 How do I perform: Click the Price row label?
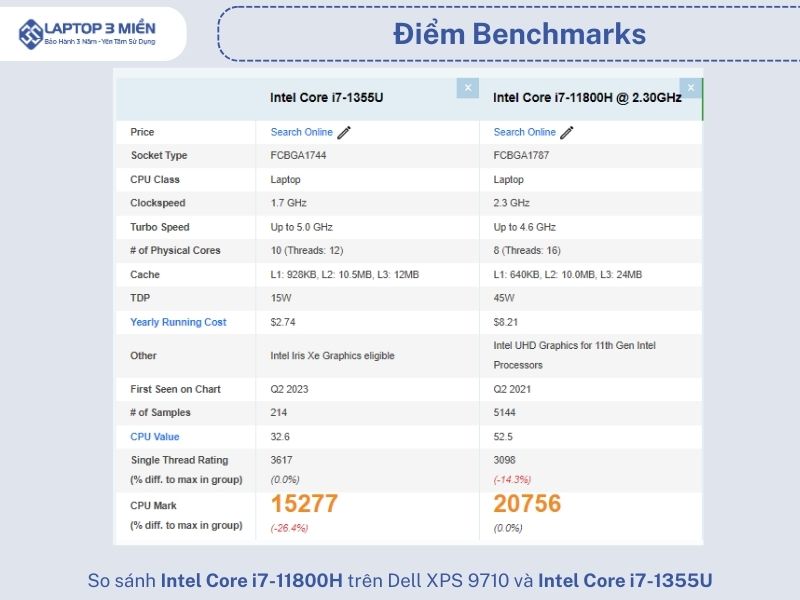pyautogui.click(x=142, y=132)
